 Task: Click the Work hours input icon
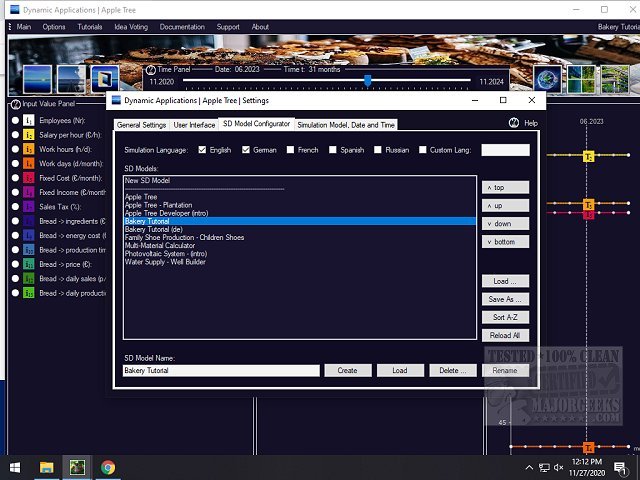click(29, 149)
